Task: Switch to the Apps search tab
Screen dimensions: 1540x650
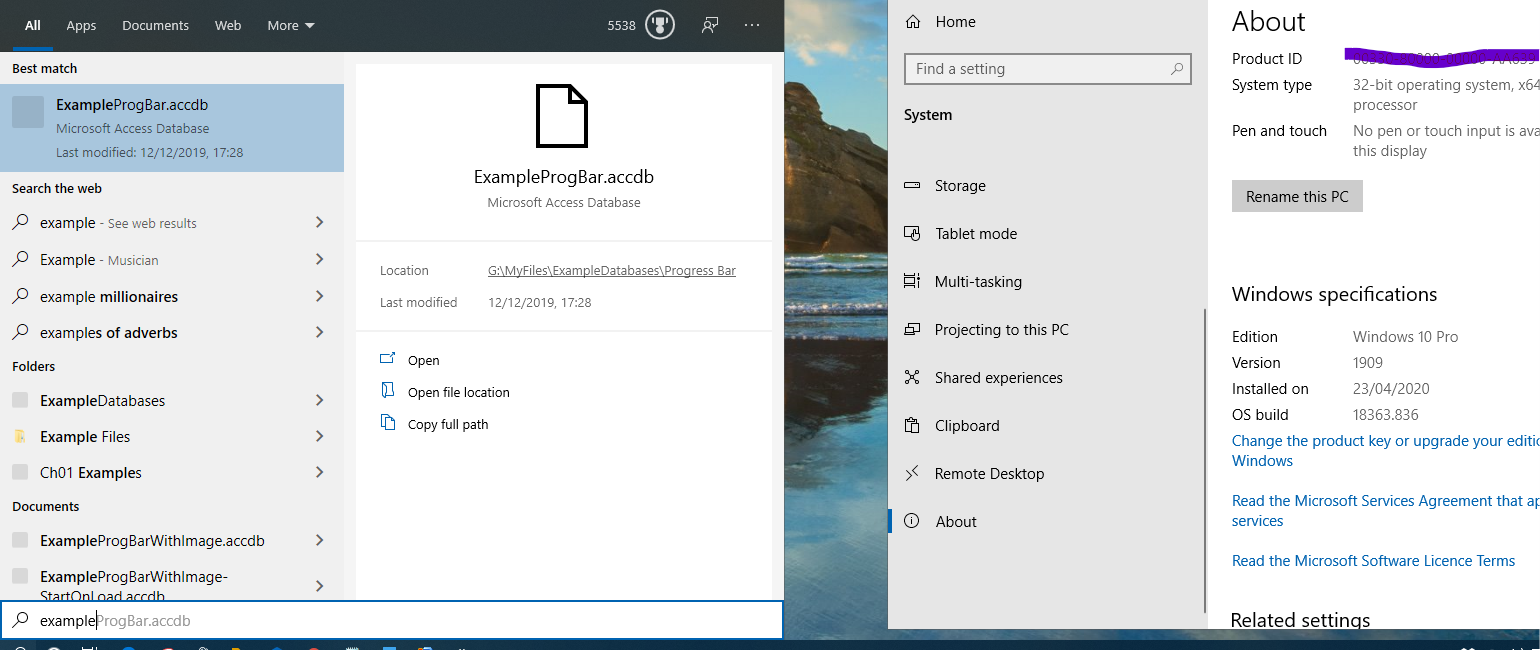Action: [81, 25]
